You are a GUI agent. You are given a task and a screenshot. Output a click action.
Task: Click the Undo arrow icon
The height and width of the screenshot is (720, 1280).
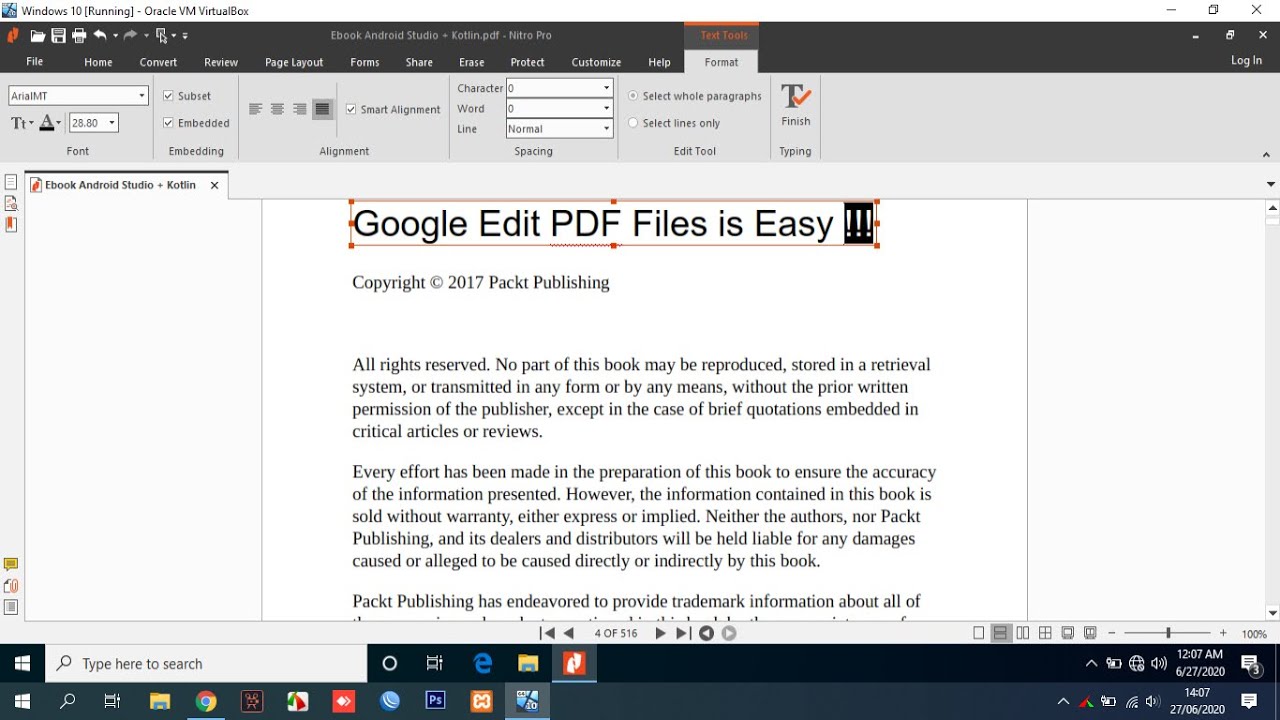(100, 35)
